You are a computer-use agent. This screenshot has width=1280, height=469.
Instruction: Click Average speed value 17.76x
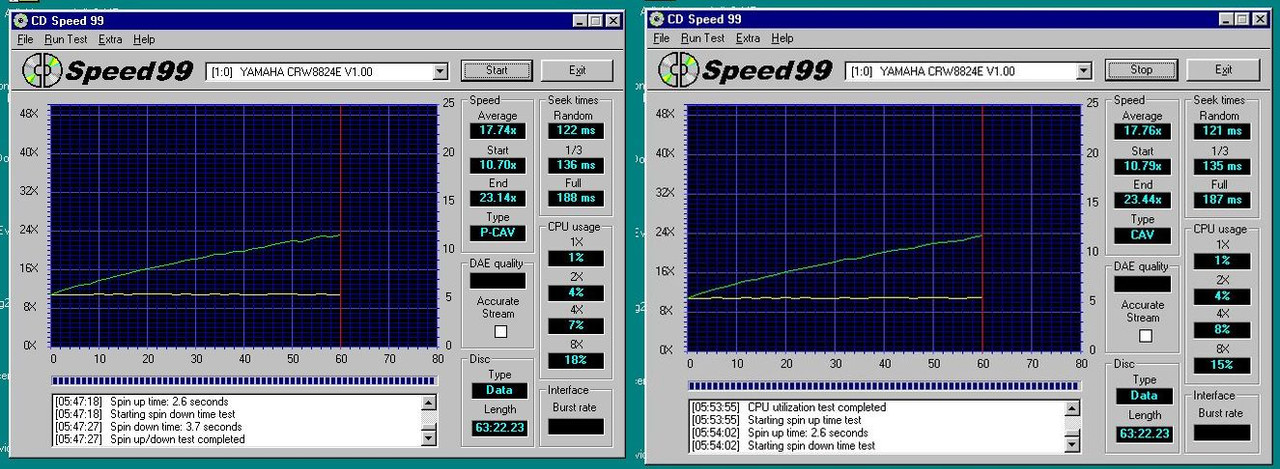click(1142, 132)
